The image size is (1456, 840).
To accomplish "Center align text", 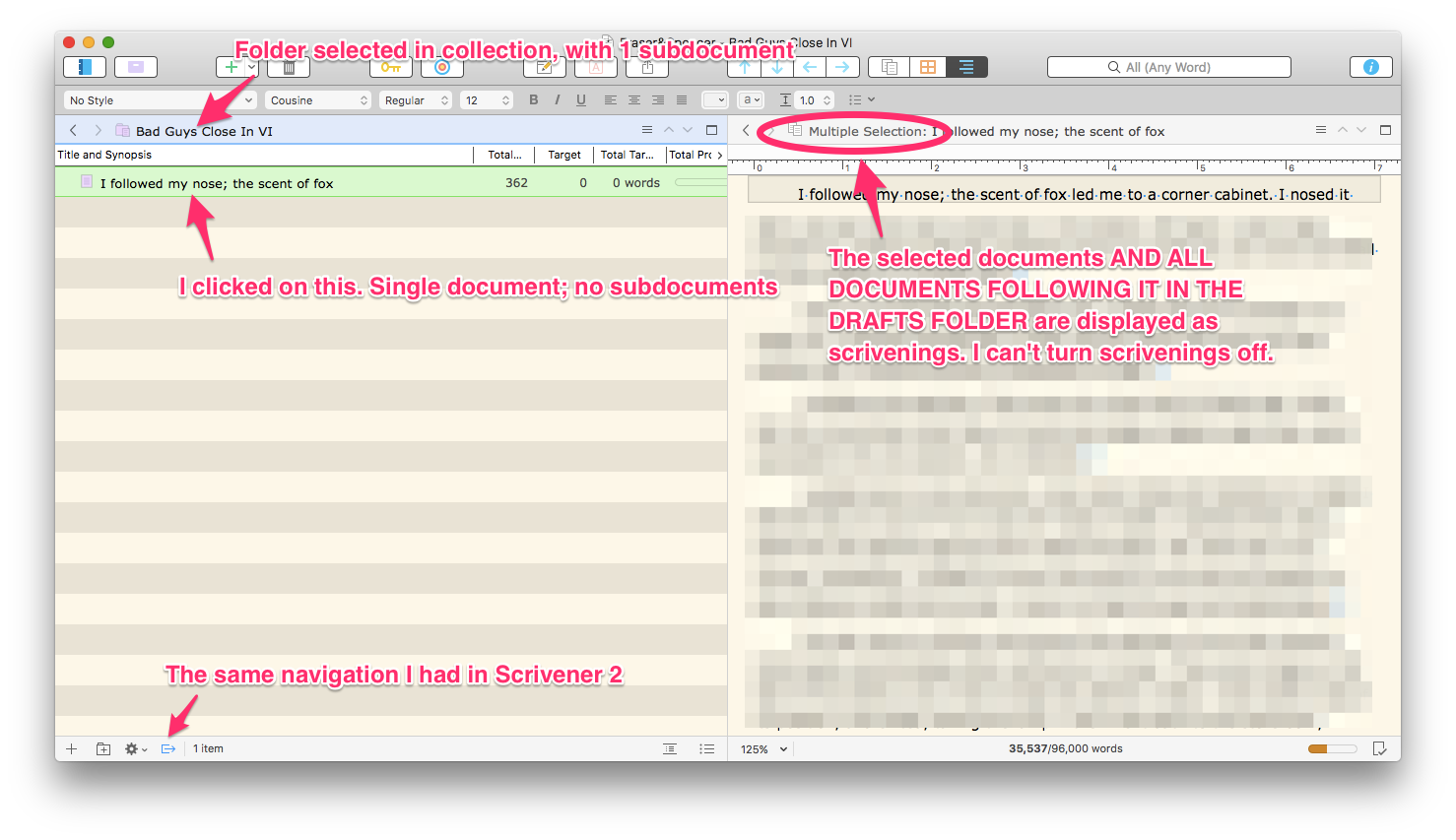I will [x=634, y=99].
